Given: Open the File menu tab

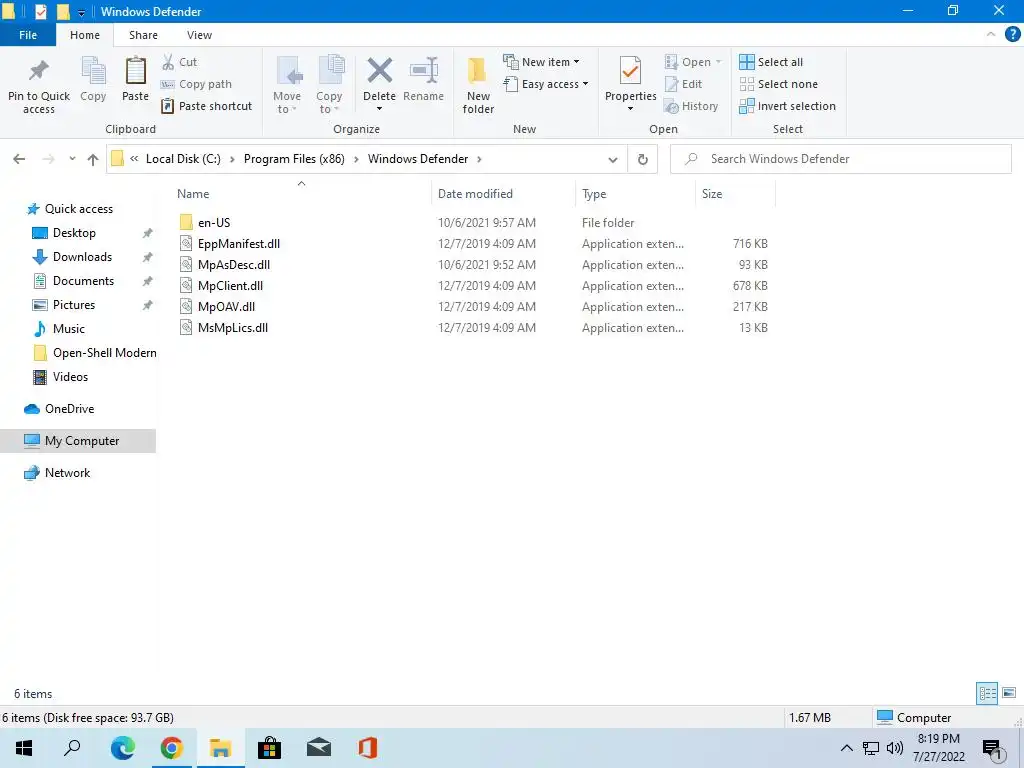Looking at the screenshot, I should click(28, 35).
